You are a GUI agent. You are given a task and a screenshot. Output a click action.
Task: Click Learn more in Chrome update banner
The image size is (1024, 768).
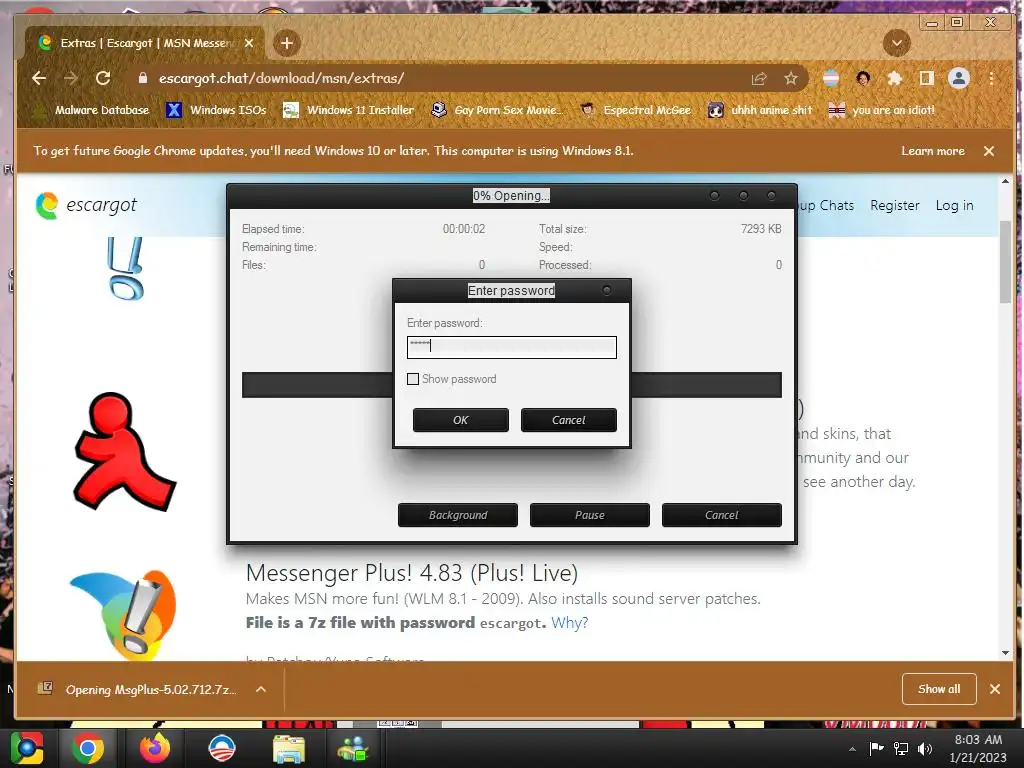click(x=933, y=151)
